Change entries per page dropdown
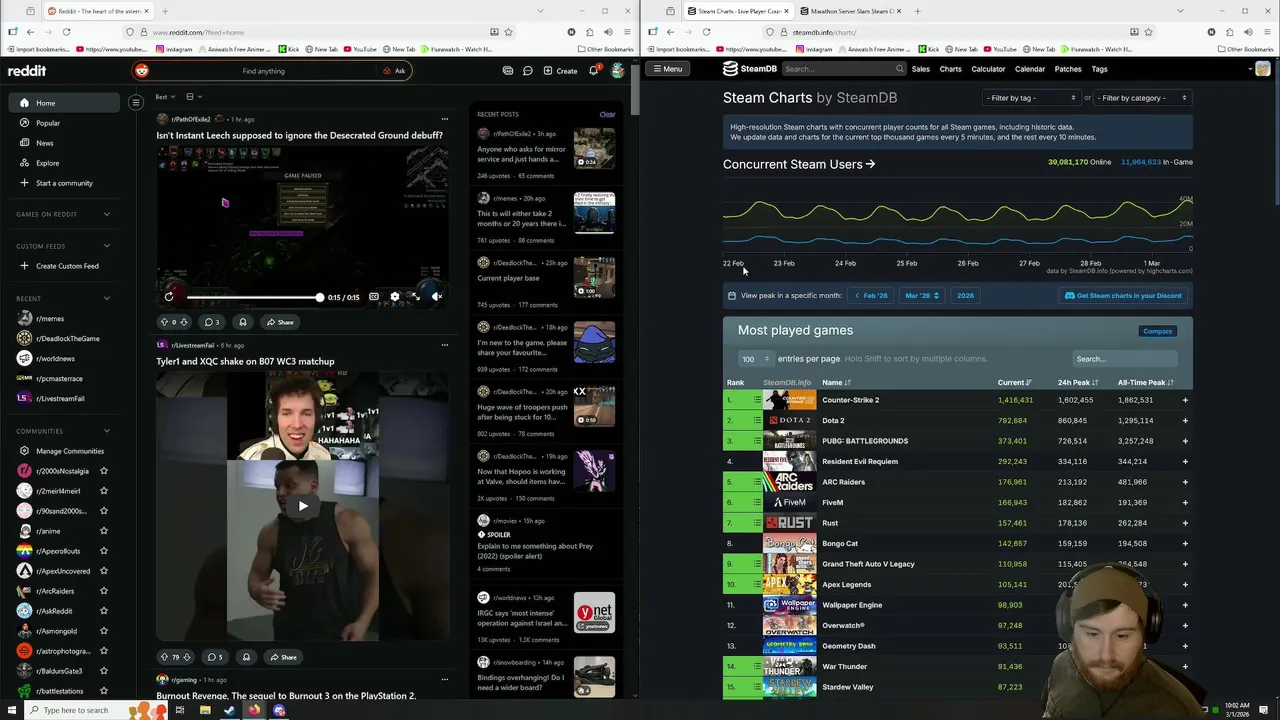Viewport: 1280px width, 720px height. click(x=755, y=359)
